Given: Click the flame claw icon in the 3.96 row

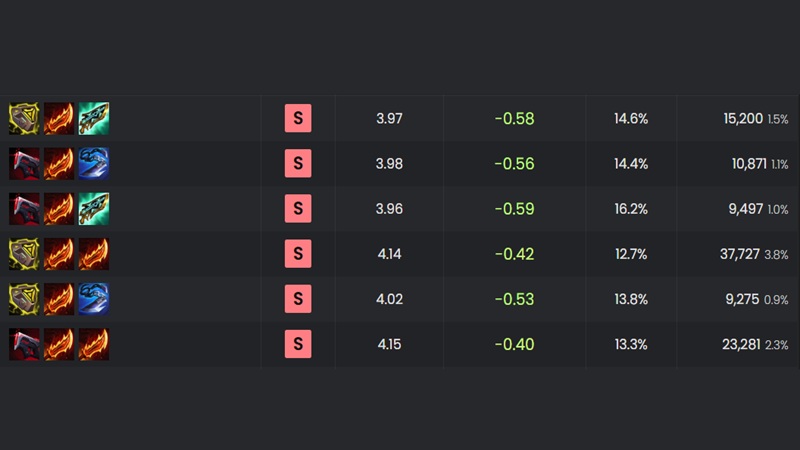Looking at the screenshot, I should pyautogui.click(x=59, y=209).
